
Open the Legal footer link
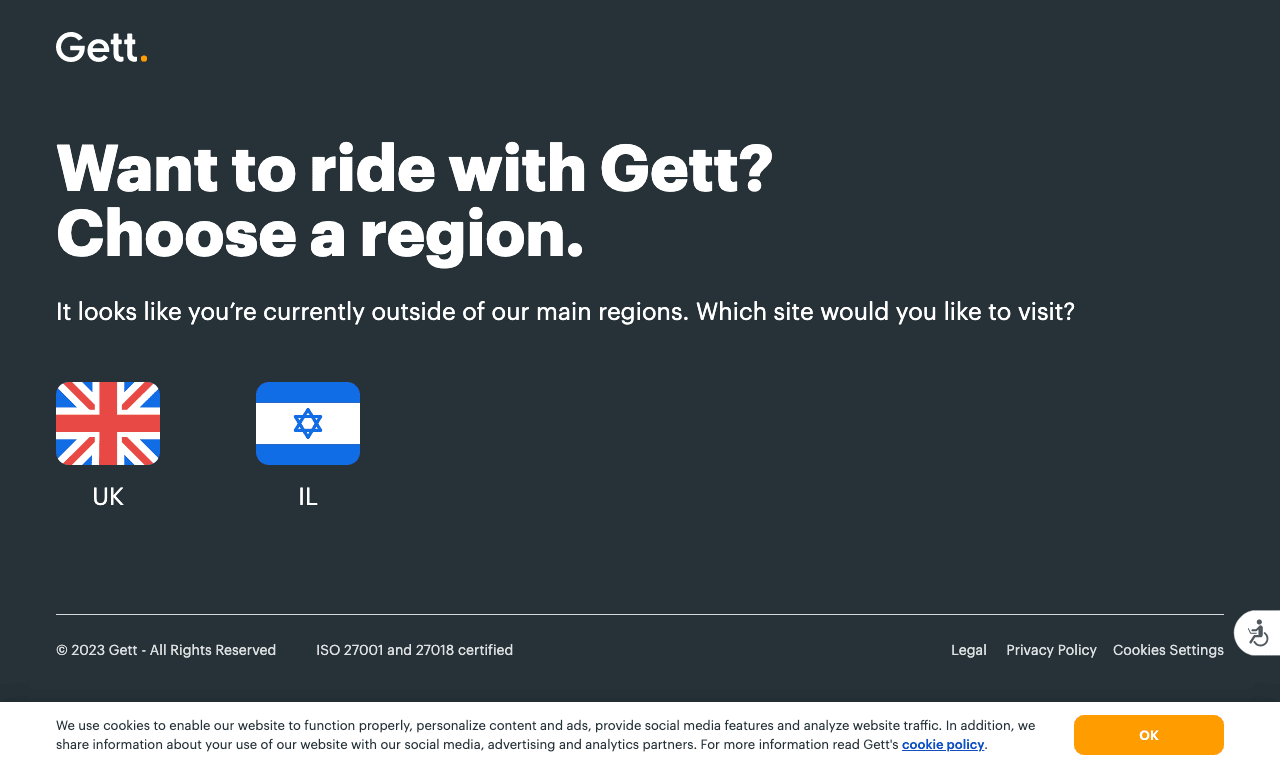click(x=969, y=650)
